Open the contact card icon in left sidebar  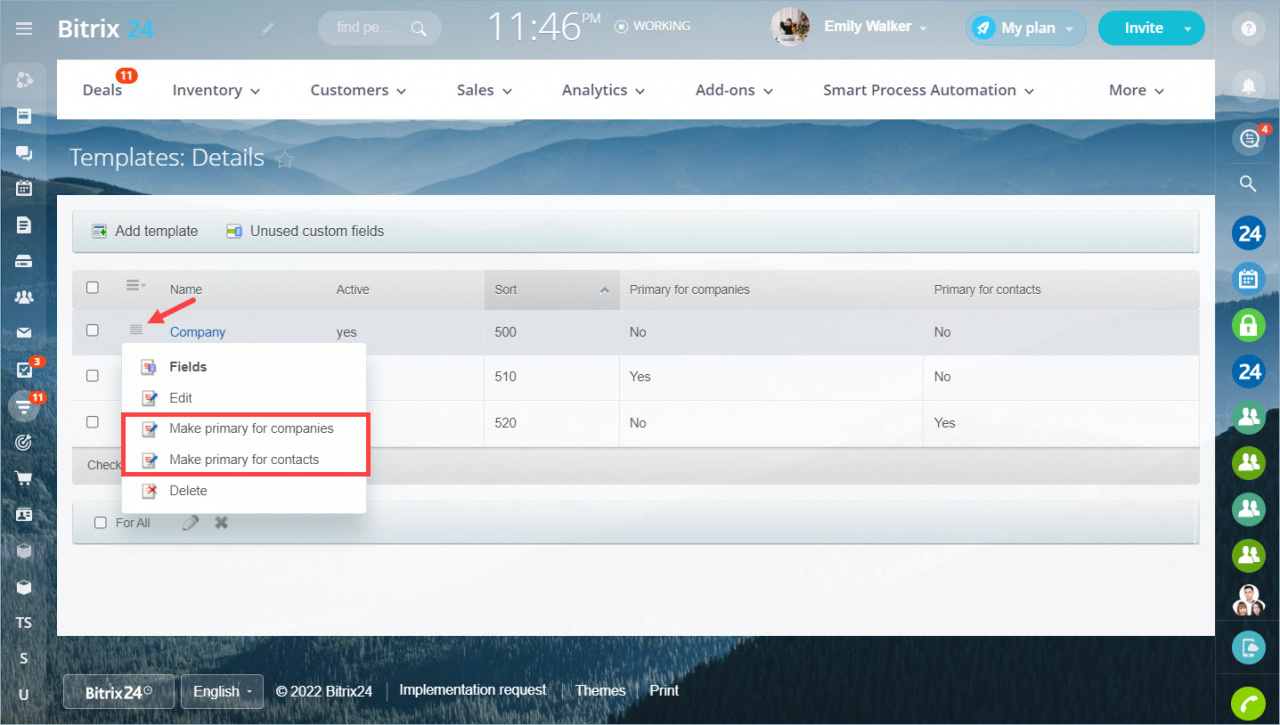[x=24, y=515]
